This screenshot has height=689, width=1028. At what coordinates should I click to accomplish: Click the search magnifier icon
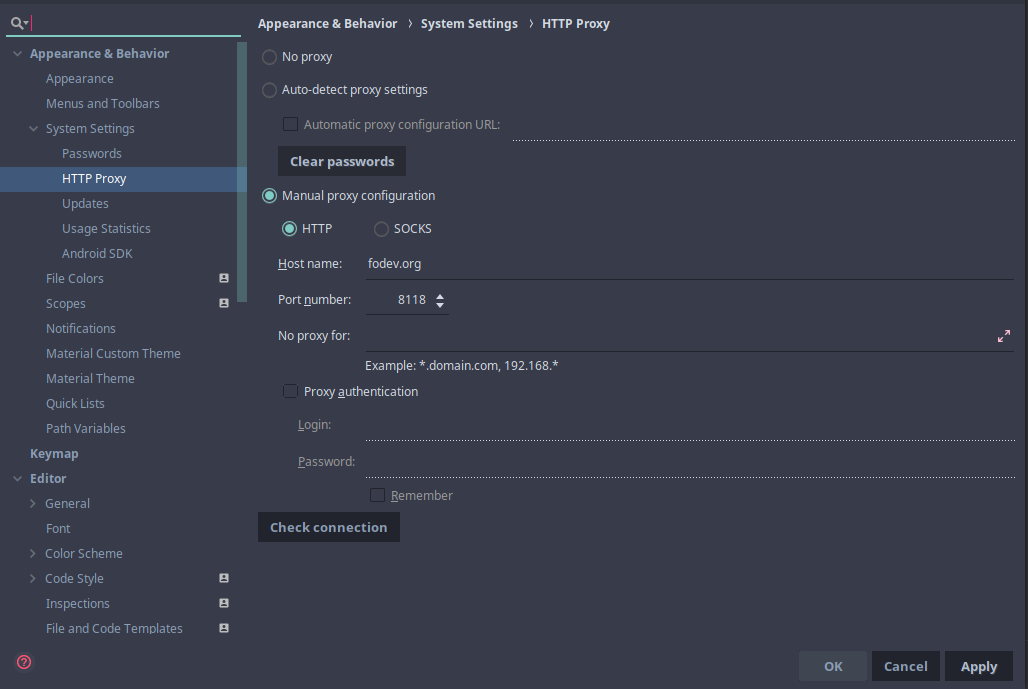pos(18,22)
